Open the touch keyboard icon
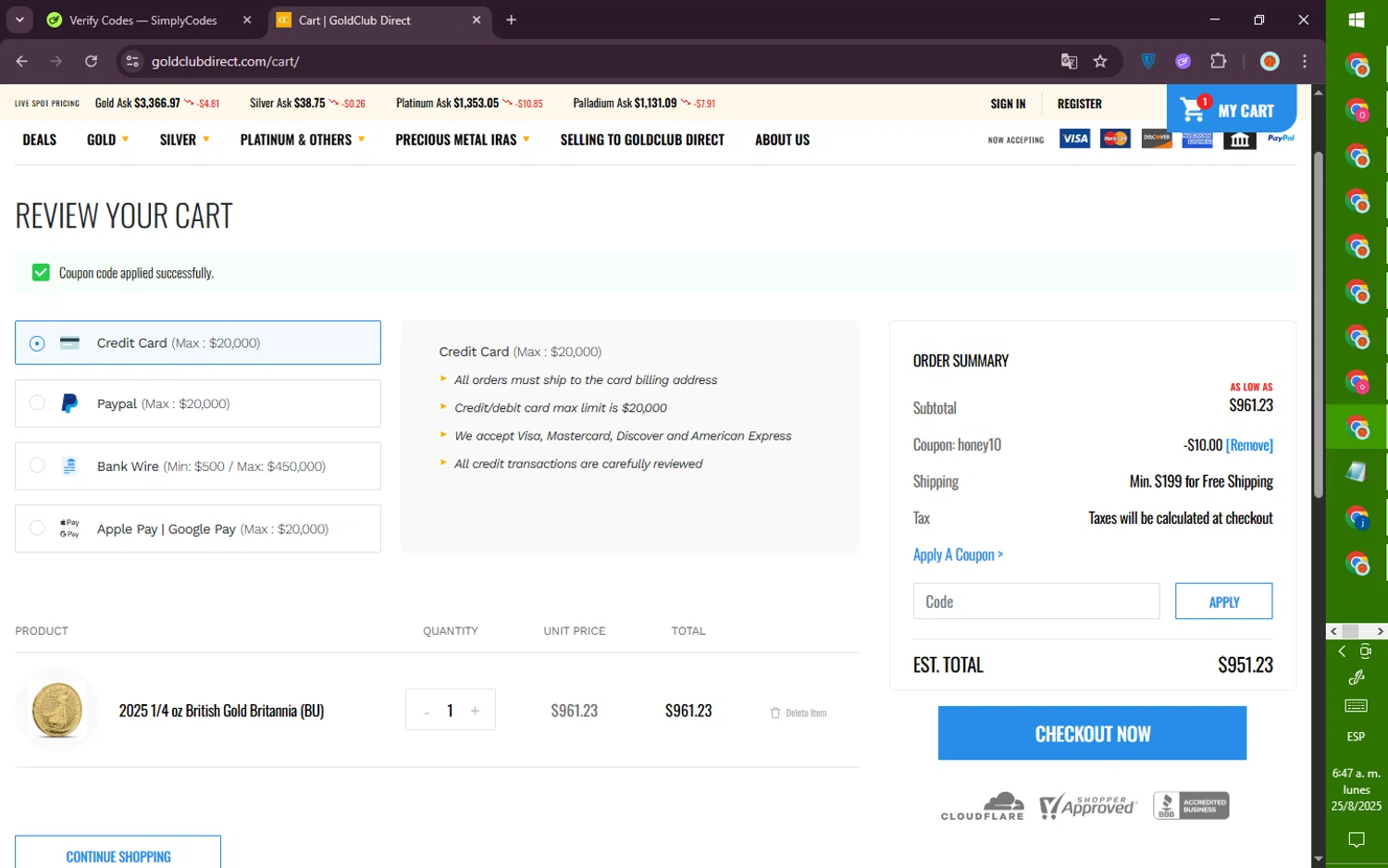1388x868 pixels. [x=1357, y=706]
